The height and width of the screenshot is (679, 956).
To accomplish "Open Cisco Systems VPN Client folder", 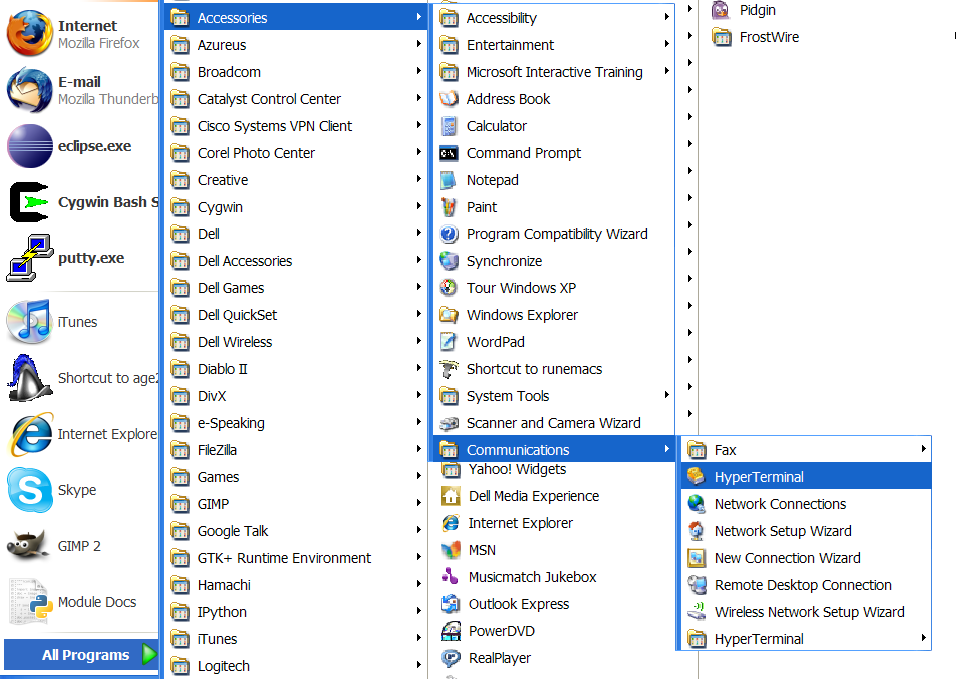I will pyautogui.click(x=296, y=126).
